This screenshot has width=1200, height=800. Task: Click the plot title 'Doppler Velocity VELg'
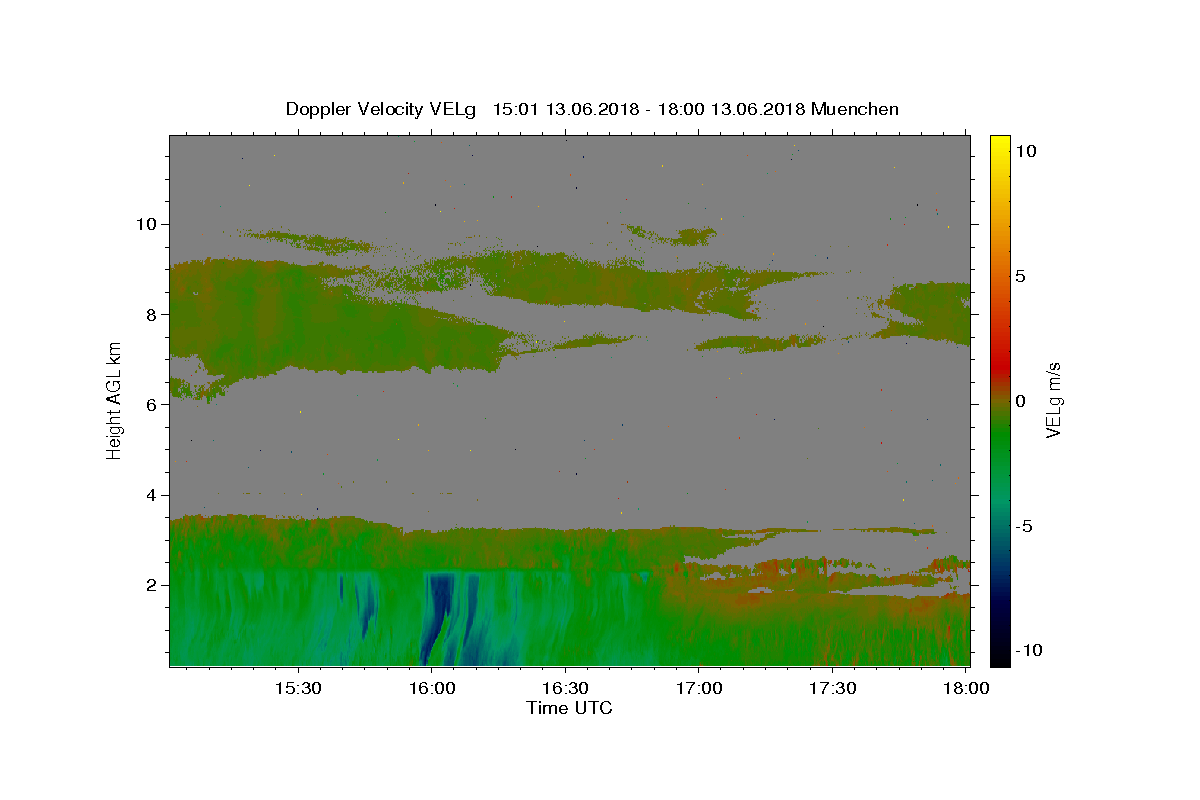pyautogui.click(x=383, y=109)
